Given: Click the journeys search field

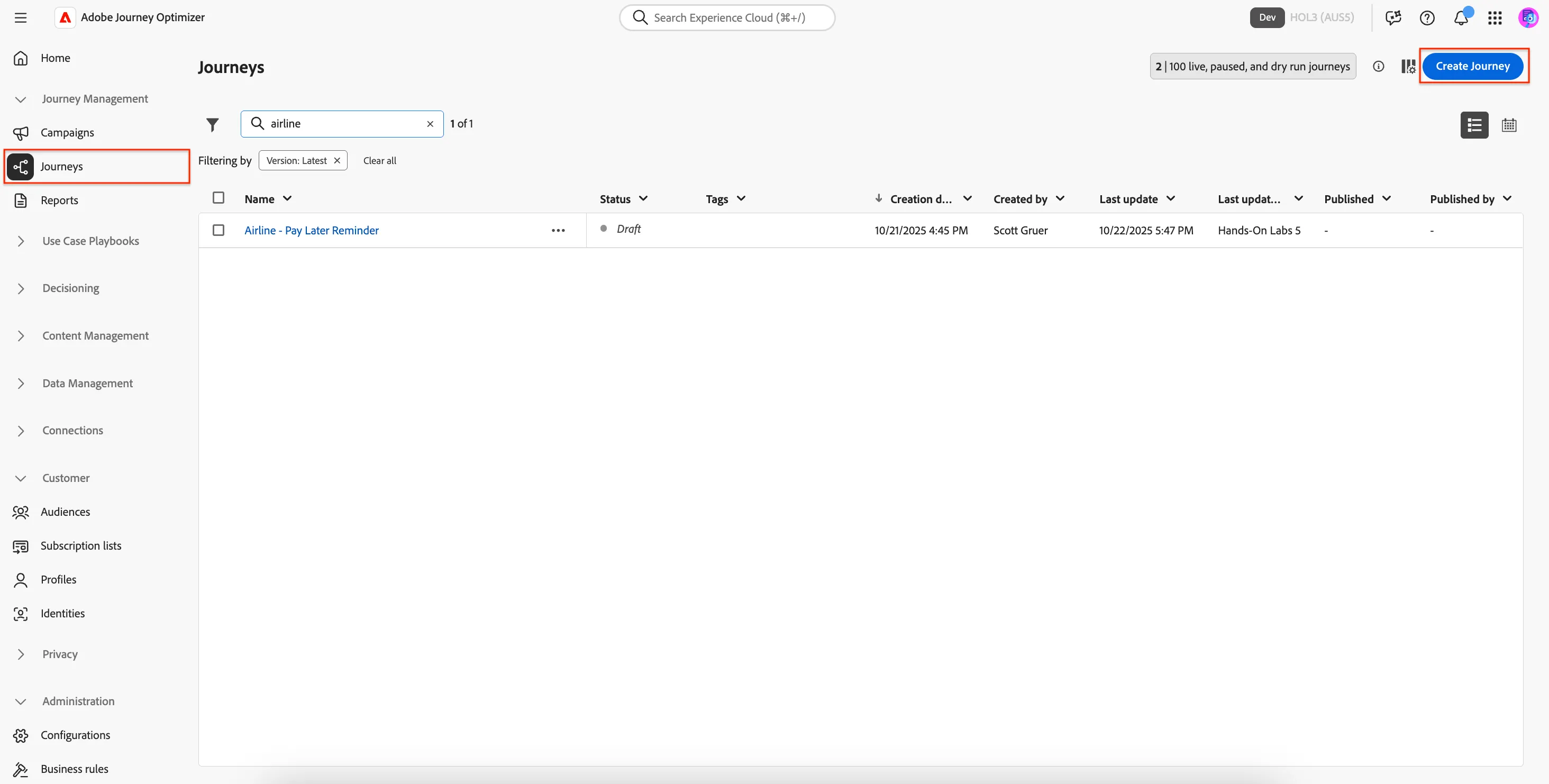Looking at the screenshot, I should 342,124.
